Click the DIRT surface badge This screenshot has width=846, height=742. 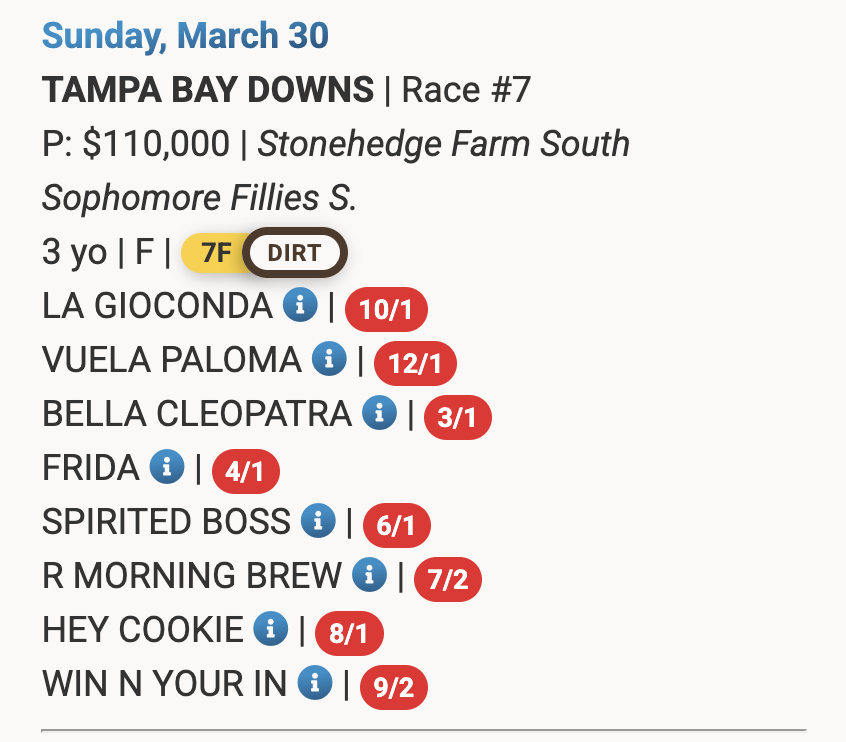click(x=295, y=252)
